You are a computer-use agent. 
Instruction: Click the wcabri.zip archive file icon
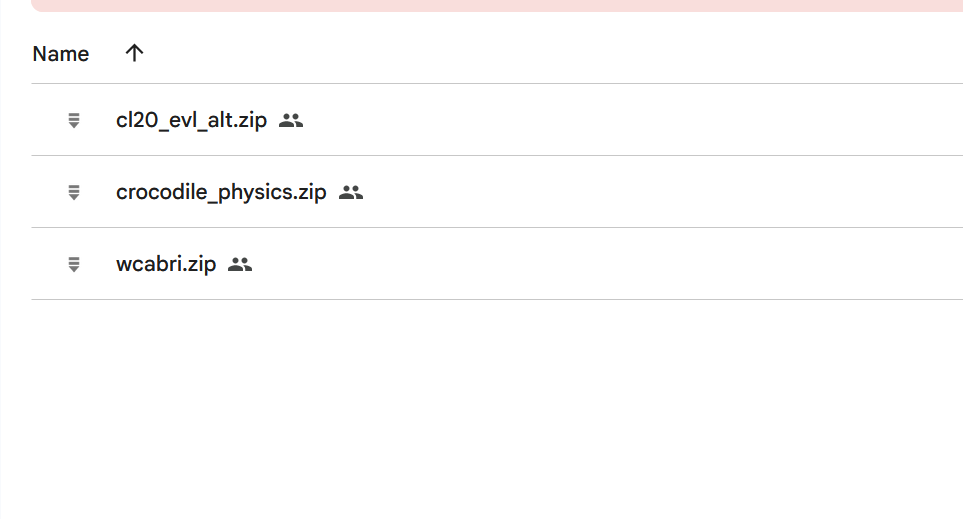[73, 265]
